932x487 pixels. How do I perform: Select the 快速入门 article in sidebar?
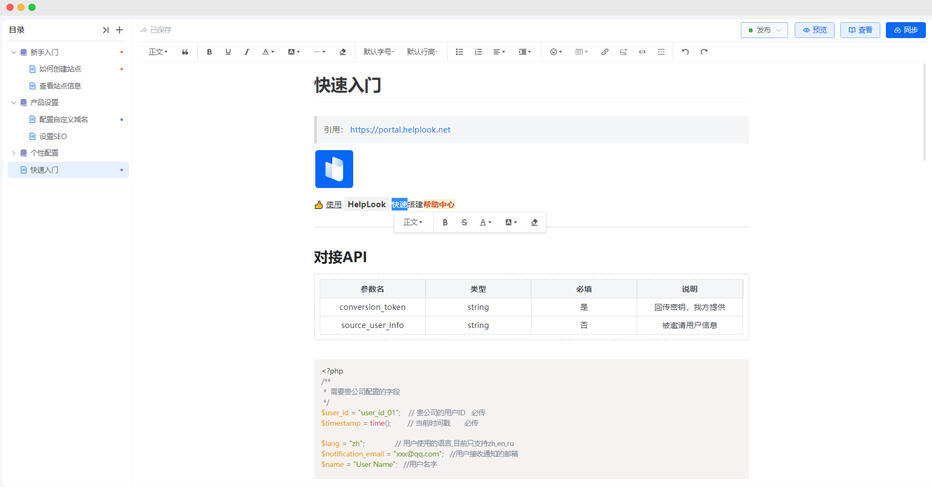pos(68,169)
